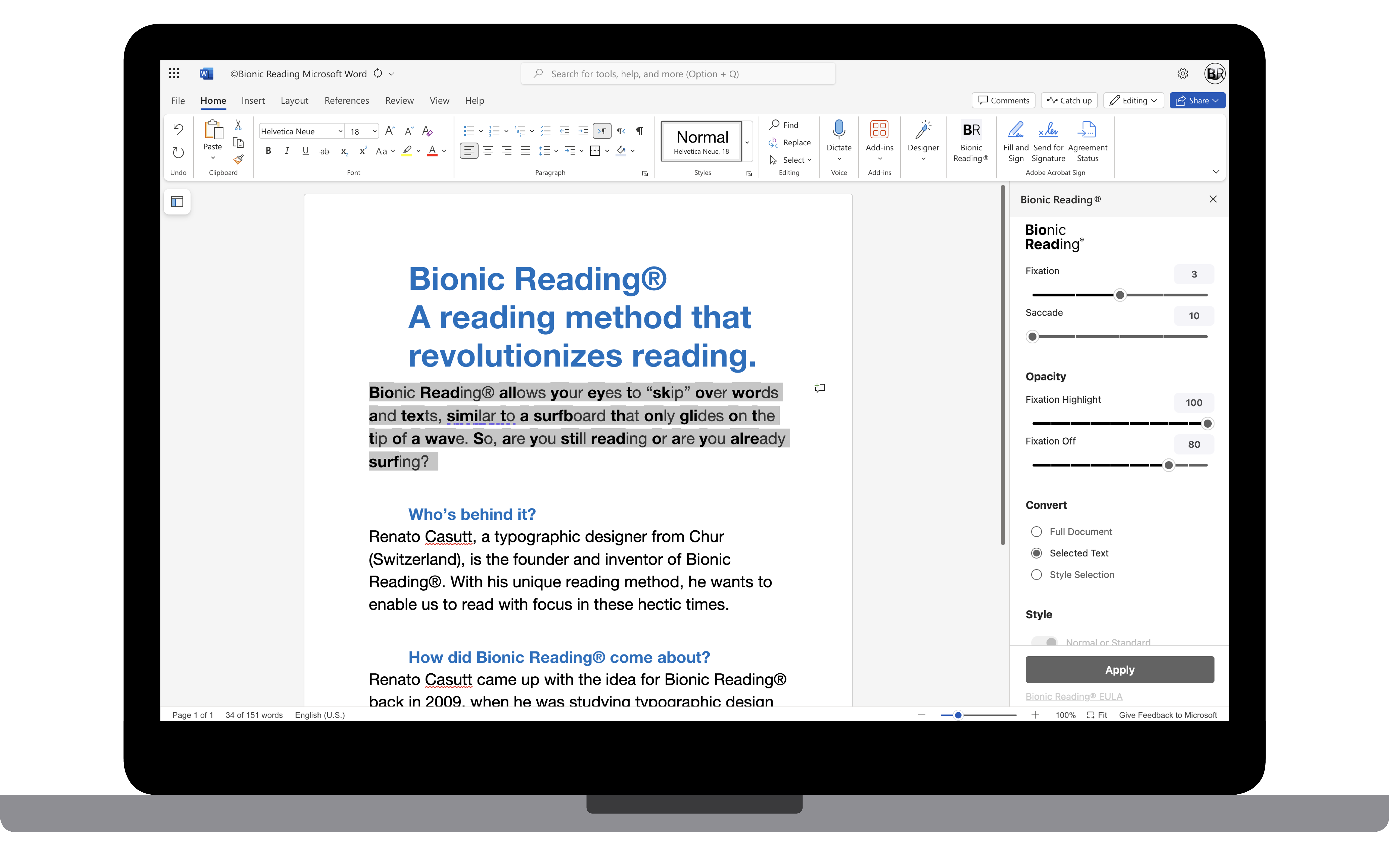Adjust the Saccade slider handle
1389x868 pixels.
tap(1032, 336)
